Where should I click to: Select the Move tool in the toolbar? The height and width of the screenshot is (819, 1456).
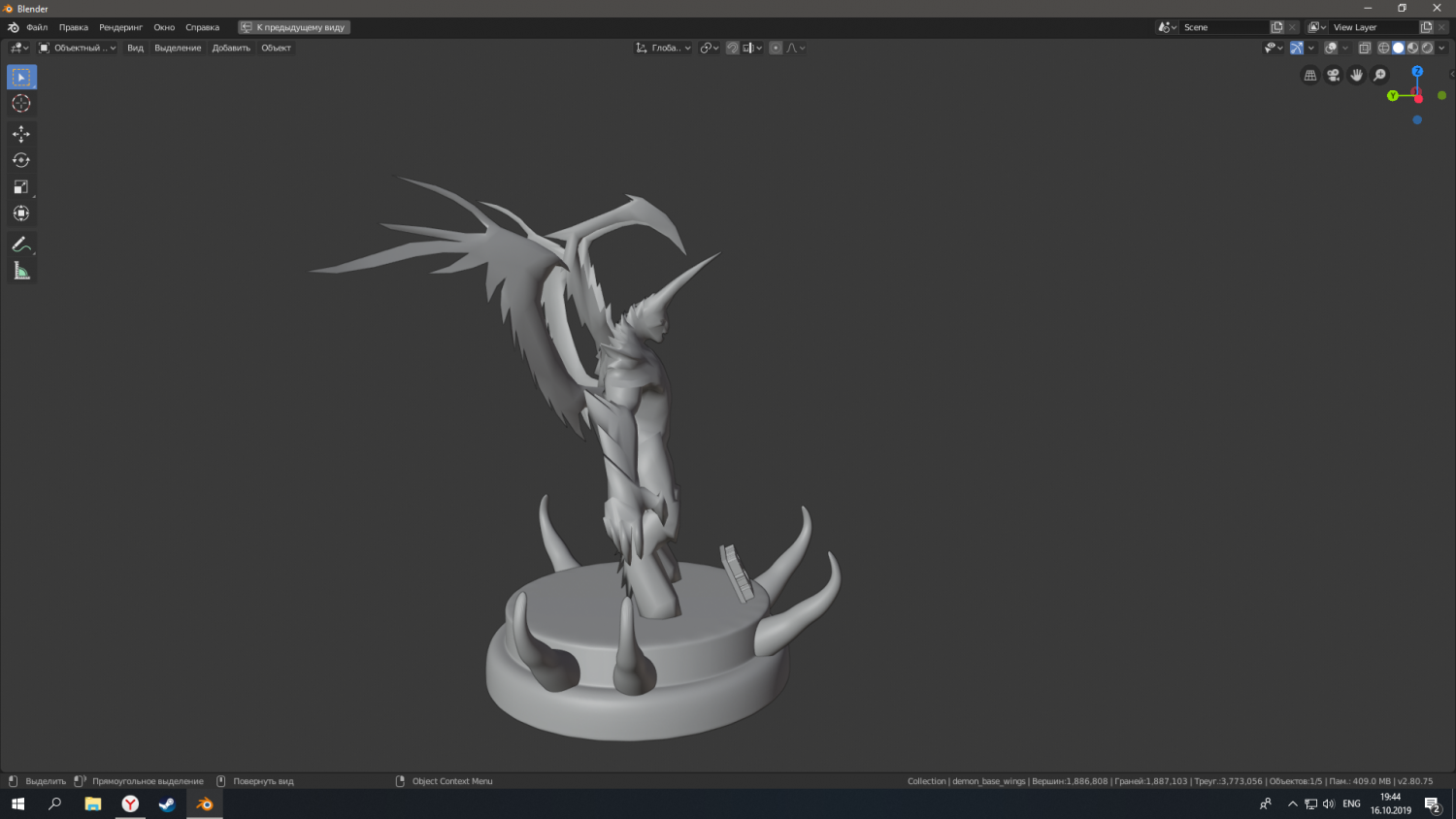pos(21,134)
